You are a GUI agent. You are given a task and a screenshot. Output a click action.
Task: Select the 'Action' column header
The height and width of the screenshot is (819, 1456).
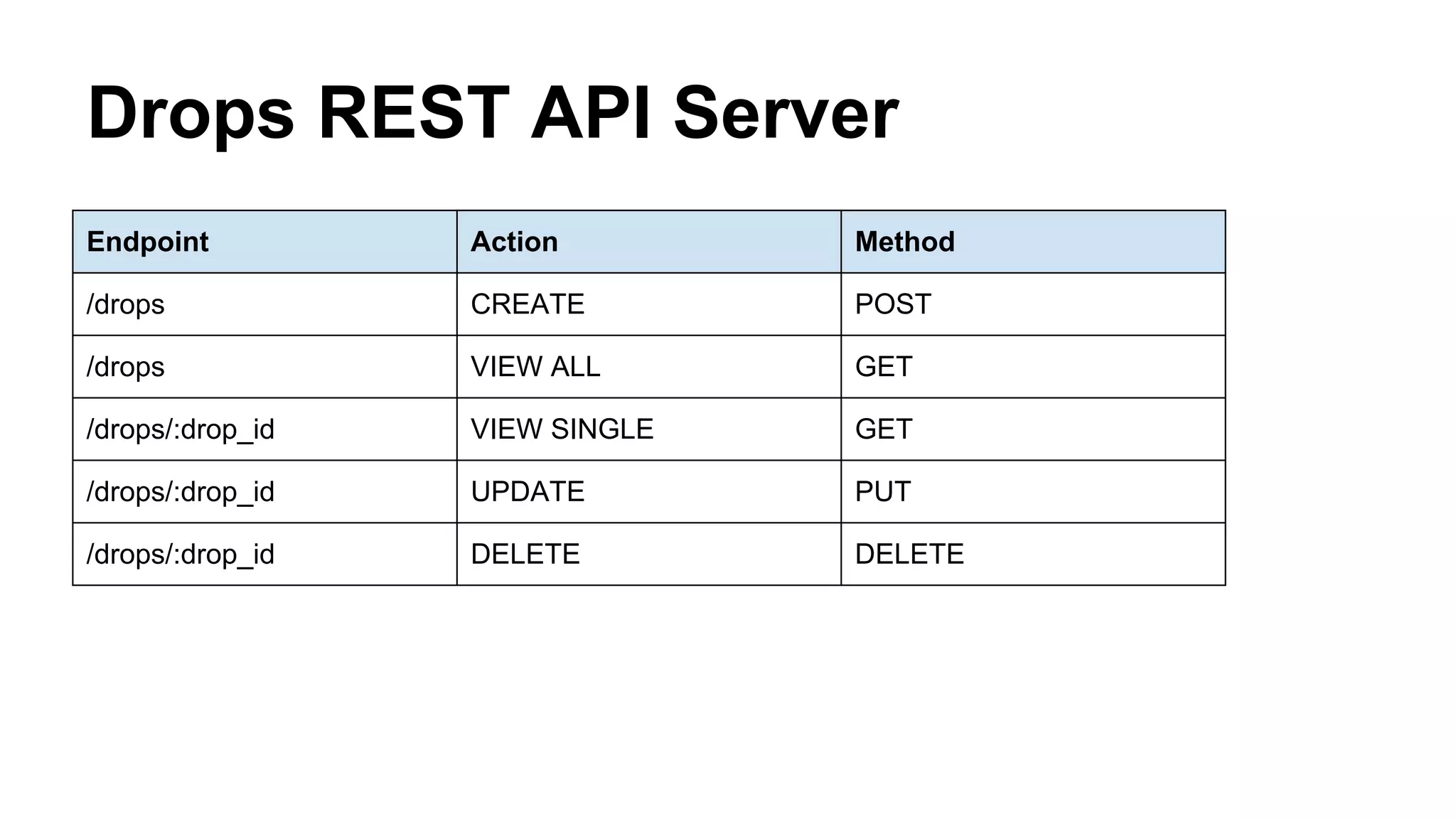pyautogui.click(x=648, y=242)
